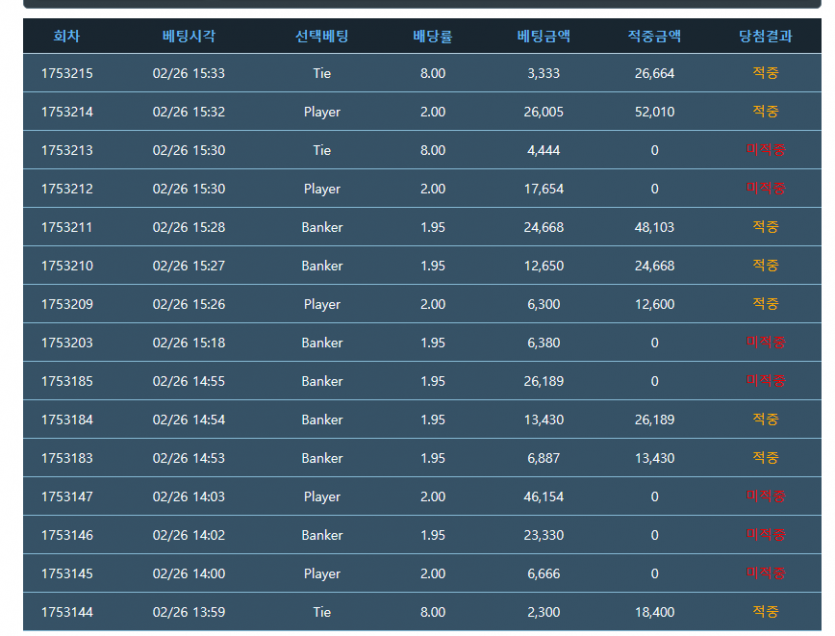Click bet time 02/26 15:27
Image resolution: width=835 pixels, height=636 pixels.
point(189,266)
